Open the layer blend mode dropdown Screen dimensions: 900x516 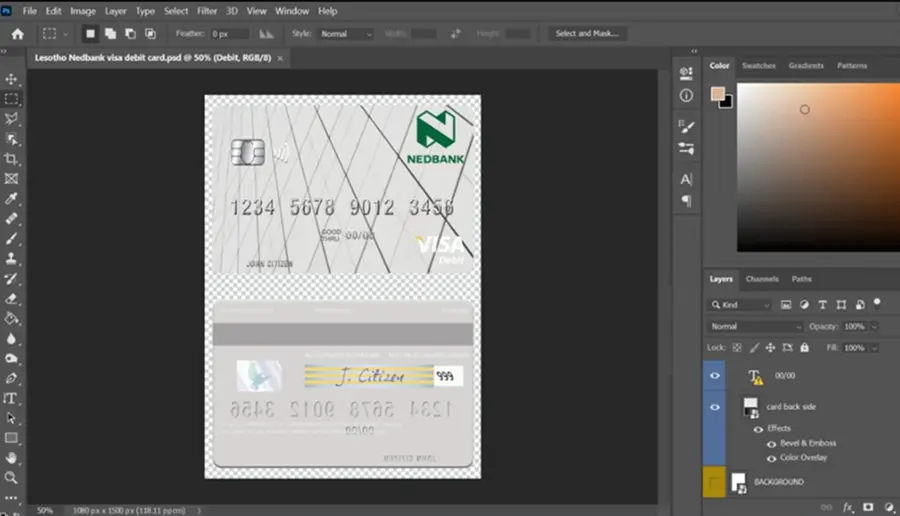(x=755, y=326)
